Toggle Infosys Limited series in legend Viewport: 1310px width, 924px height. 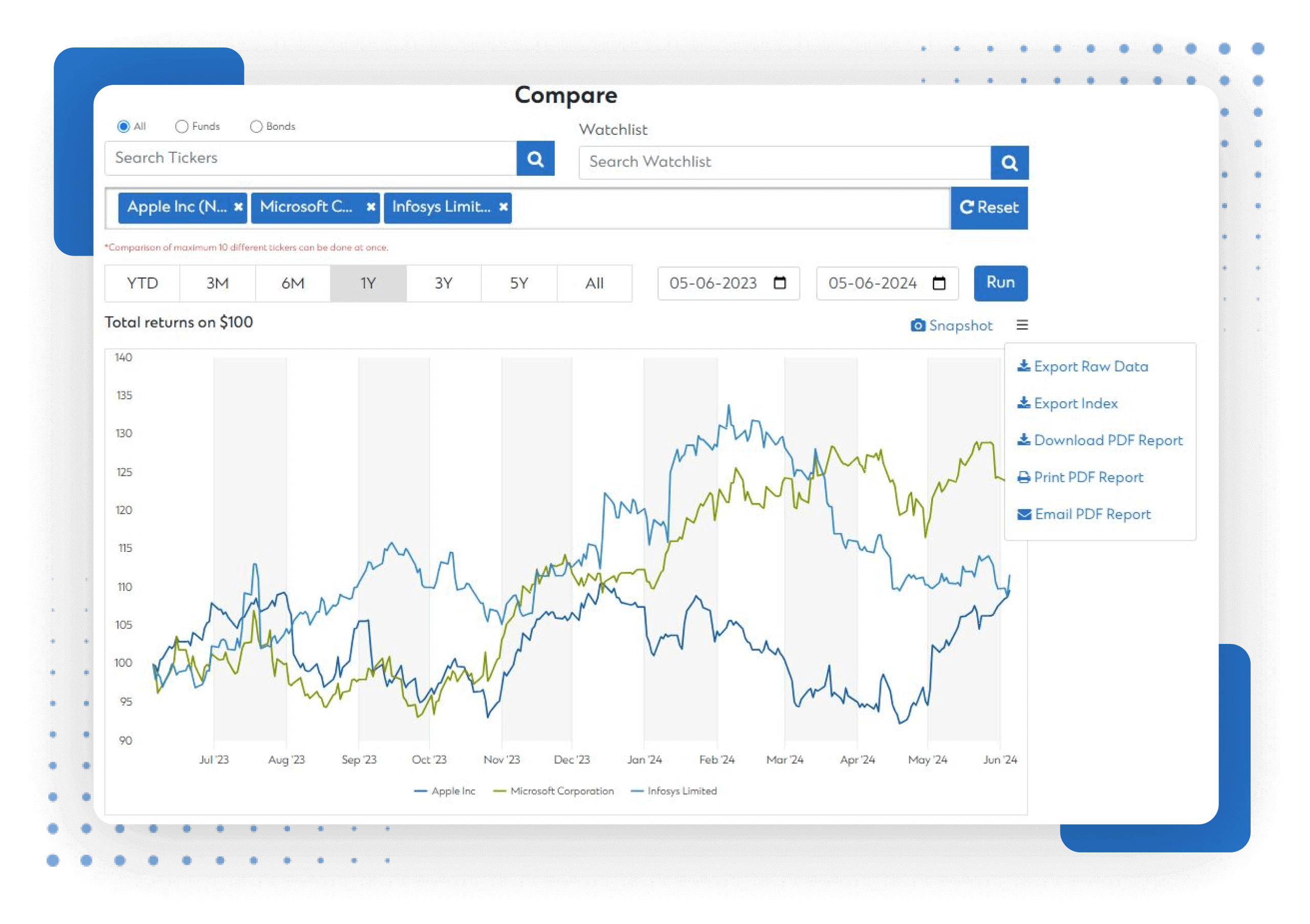(x=674, y=791)
